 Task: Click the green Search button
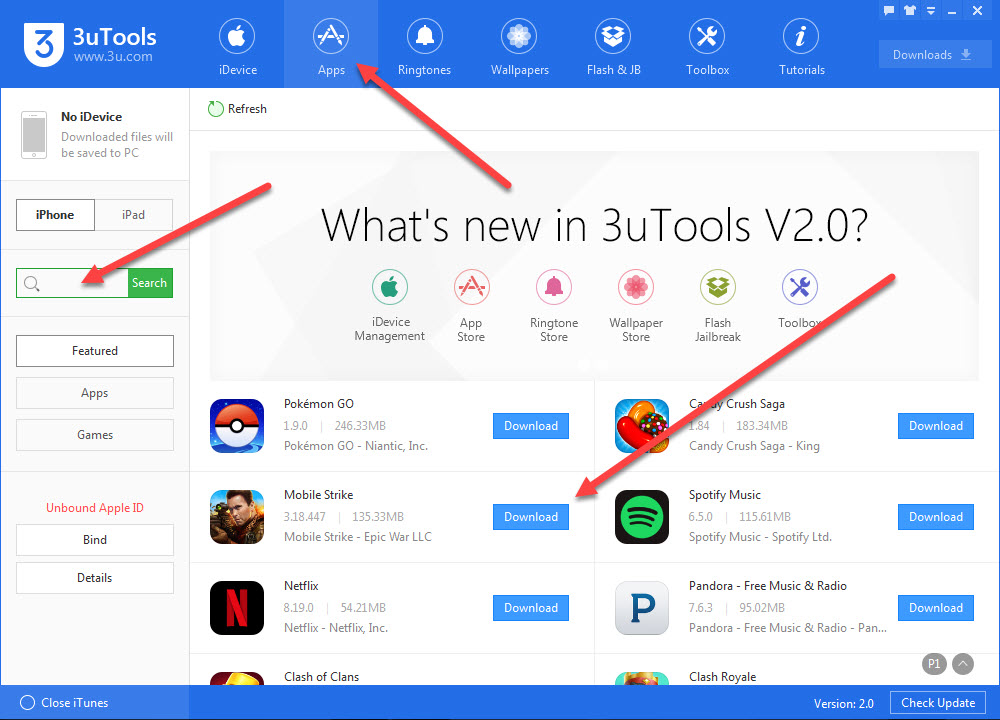click(x=150, y=283)
